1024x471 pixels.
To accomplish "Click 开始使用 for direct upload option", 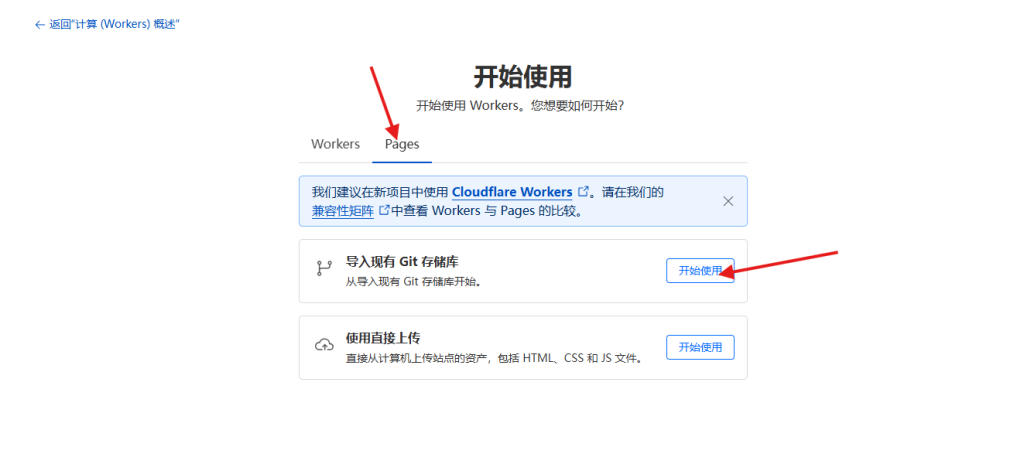I will tap(700, 348).
